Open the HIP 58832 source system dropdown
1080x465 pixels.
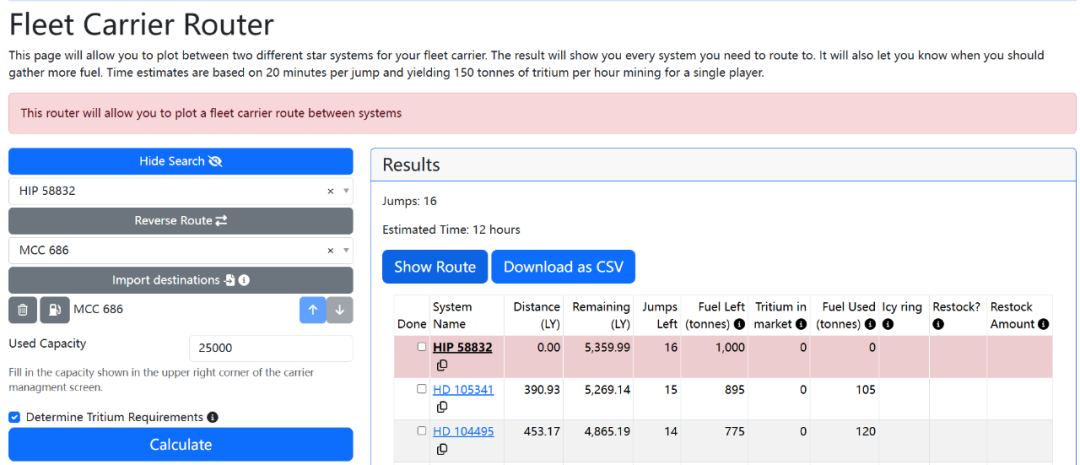(x=346, y=191)
